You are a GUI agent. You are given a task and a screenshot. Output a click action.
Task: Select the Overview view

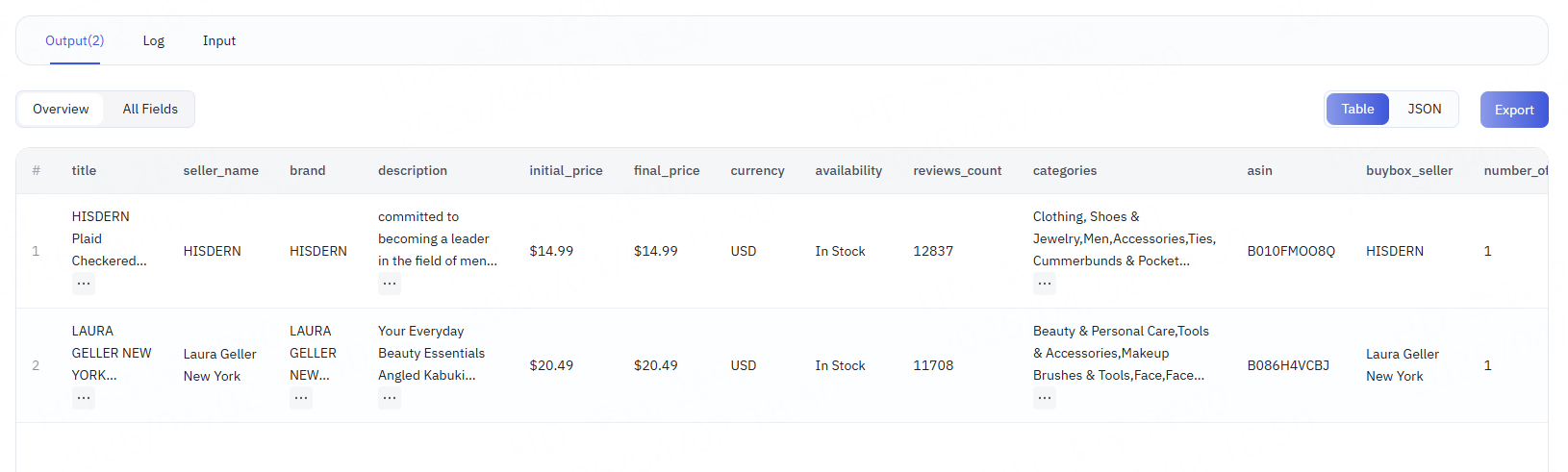pyautogui.click(x=61, y=109)
